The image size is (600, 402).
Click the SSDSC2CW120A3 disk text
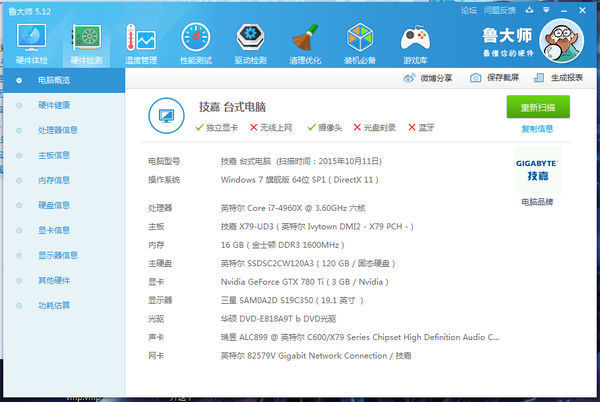[308, 264]
